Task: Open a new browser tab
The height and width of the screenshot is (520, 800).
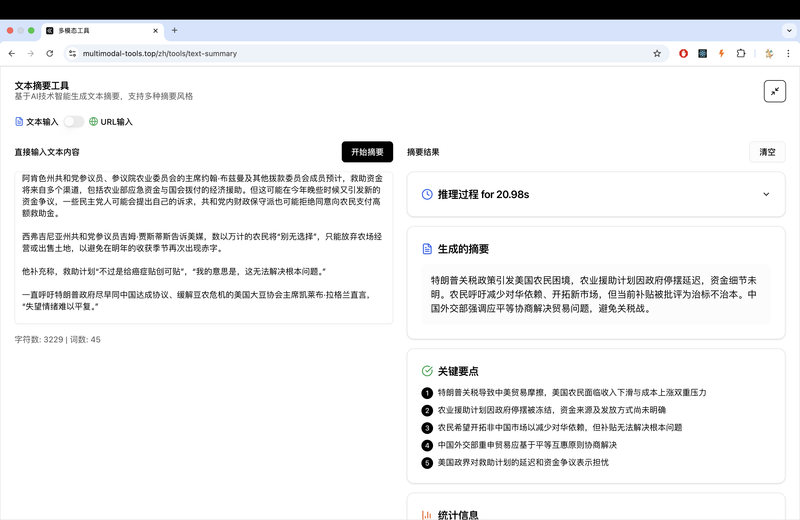Action: coord(174,30)
